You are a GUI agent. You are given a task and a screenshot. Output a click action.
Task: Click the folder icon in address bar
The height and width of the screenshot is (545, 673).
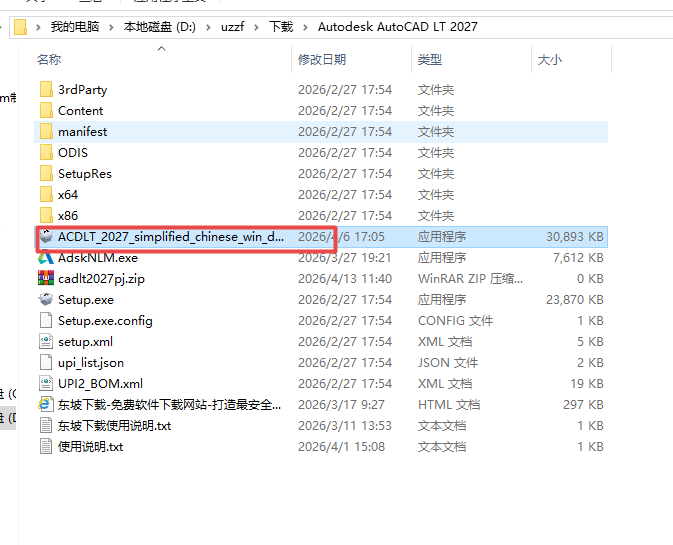pyautogui.click(x=20, y=27)
